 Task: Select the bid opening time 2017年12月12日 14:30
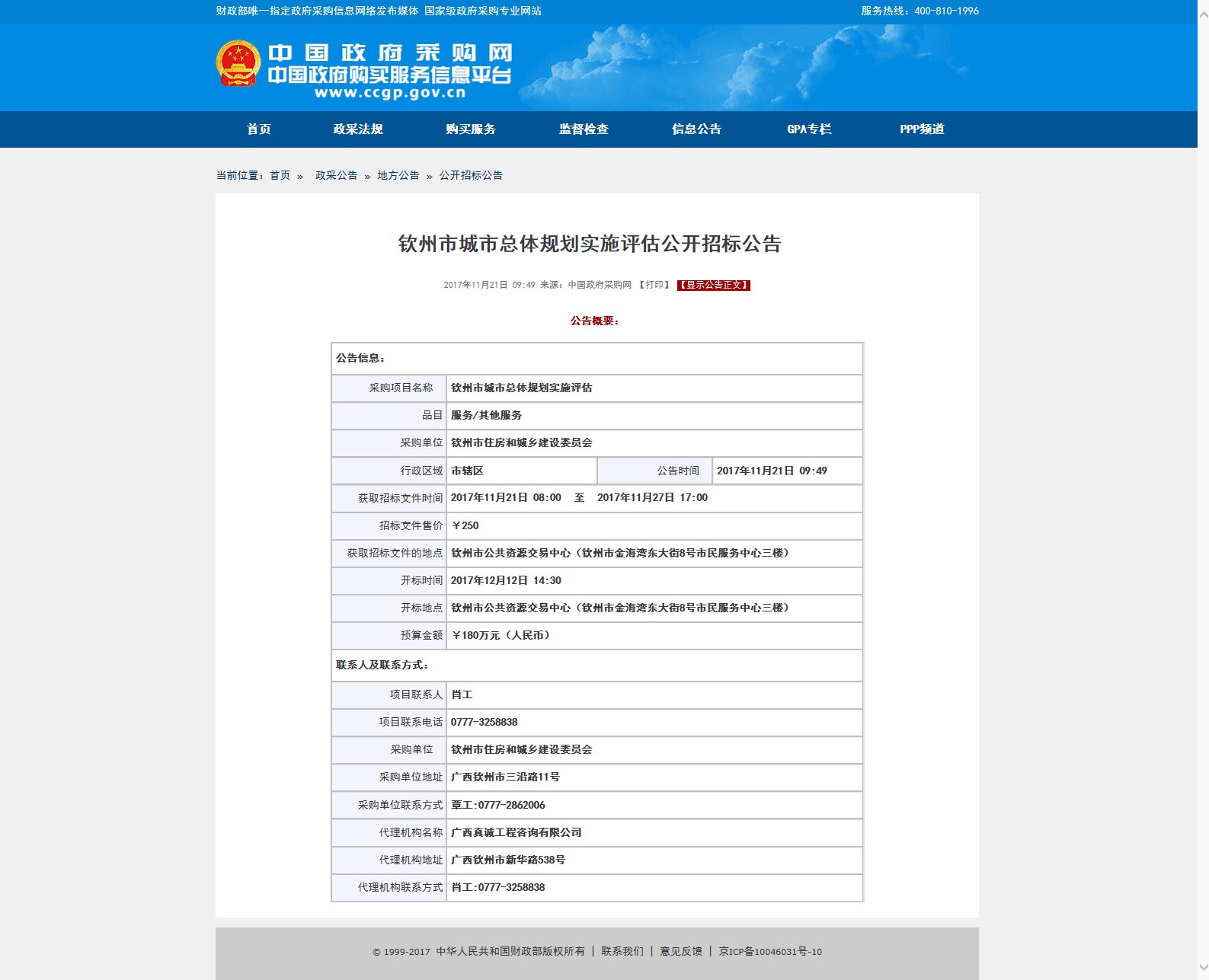tap(506, 580)
